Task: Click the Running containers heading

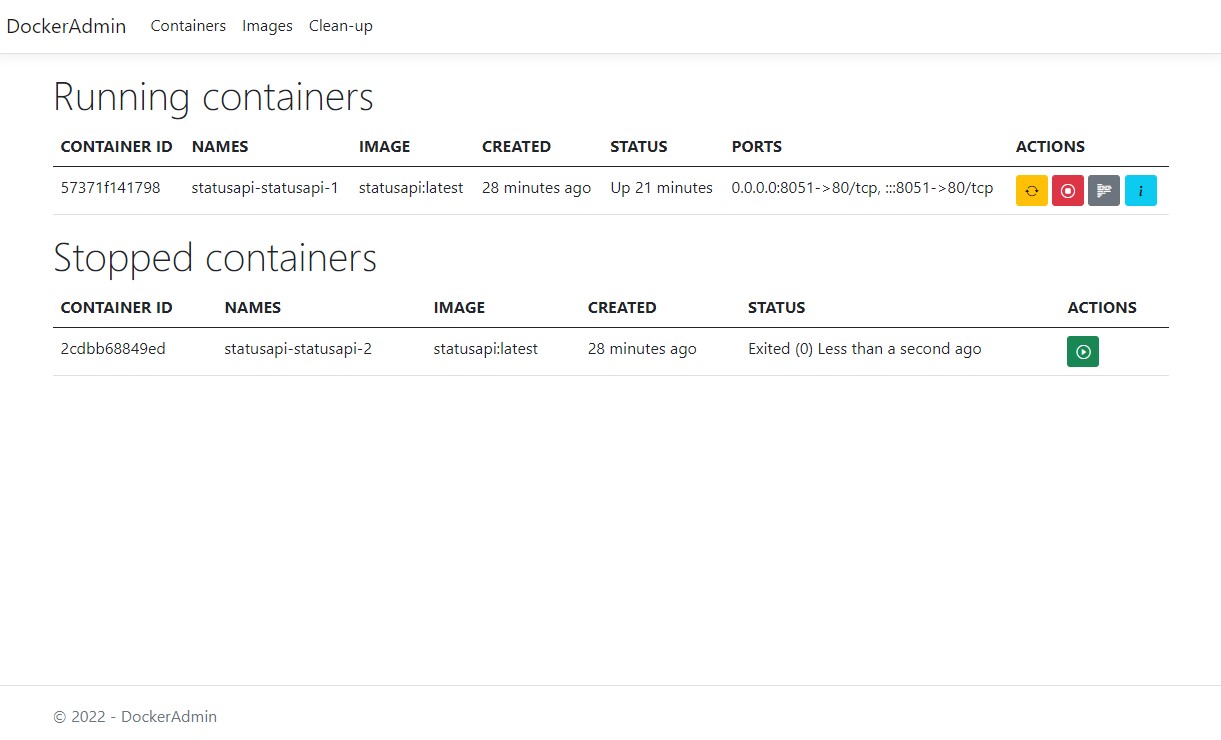Action: (213, 97)
